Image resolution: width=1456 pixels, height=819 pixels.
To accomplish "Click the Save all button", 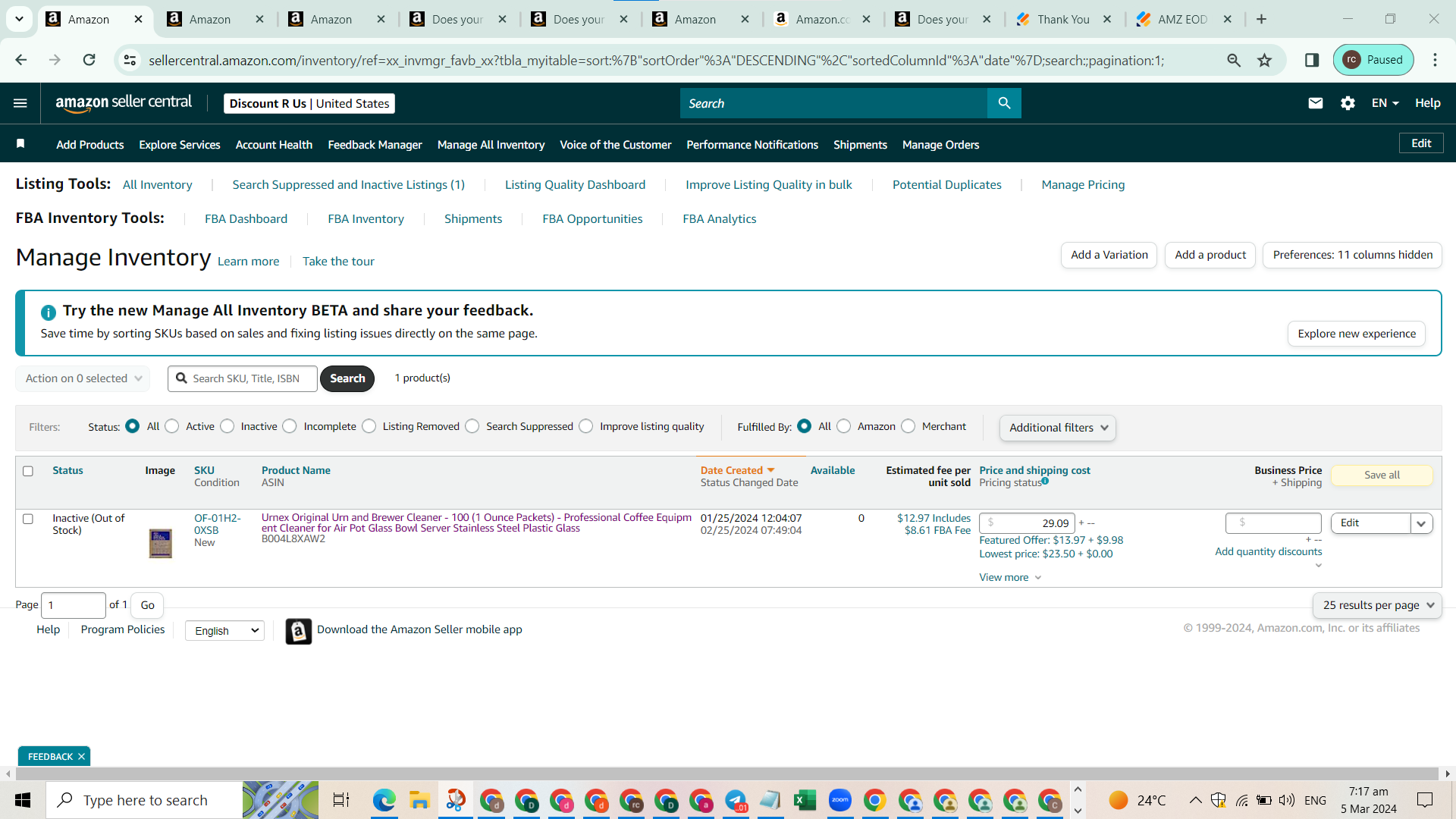I will [x=1382, y=475].
